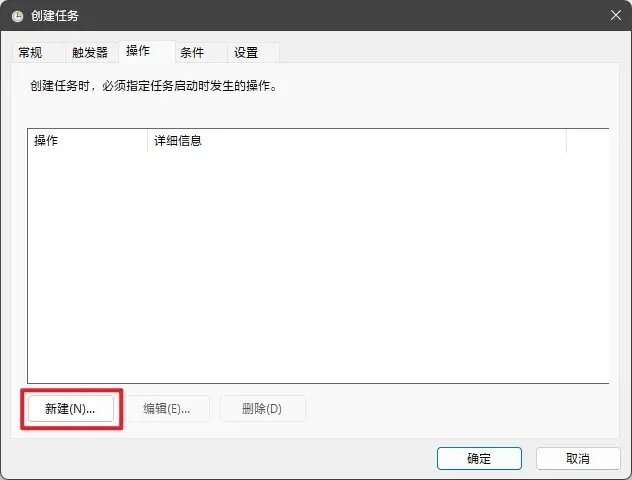The width and height of the screenshot is (632, 480).
Task: Confirm with the 确定 button
Action: click(x=479, y=458)
